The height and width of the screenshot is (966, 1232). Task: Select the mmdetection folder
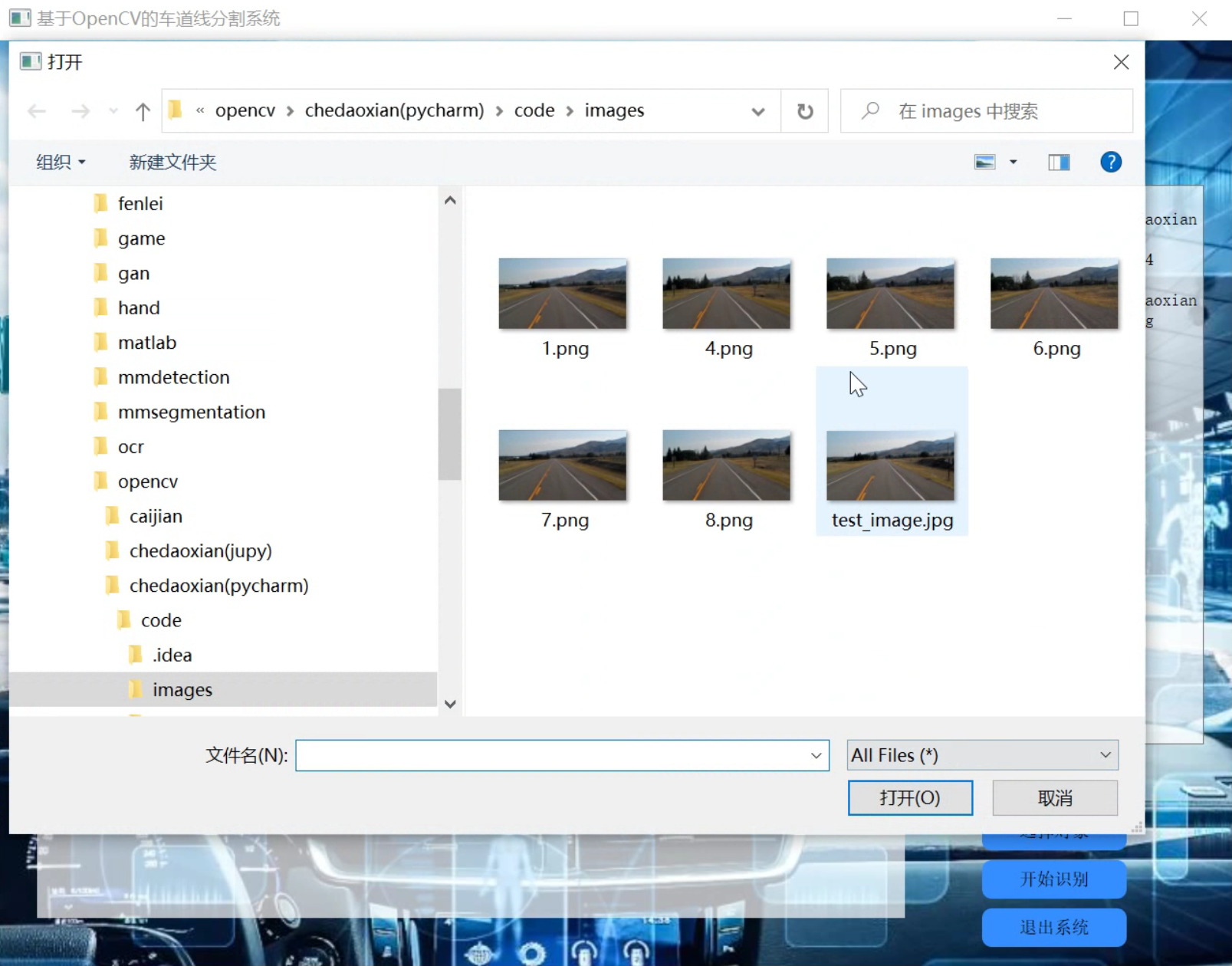pos(173,377)
